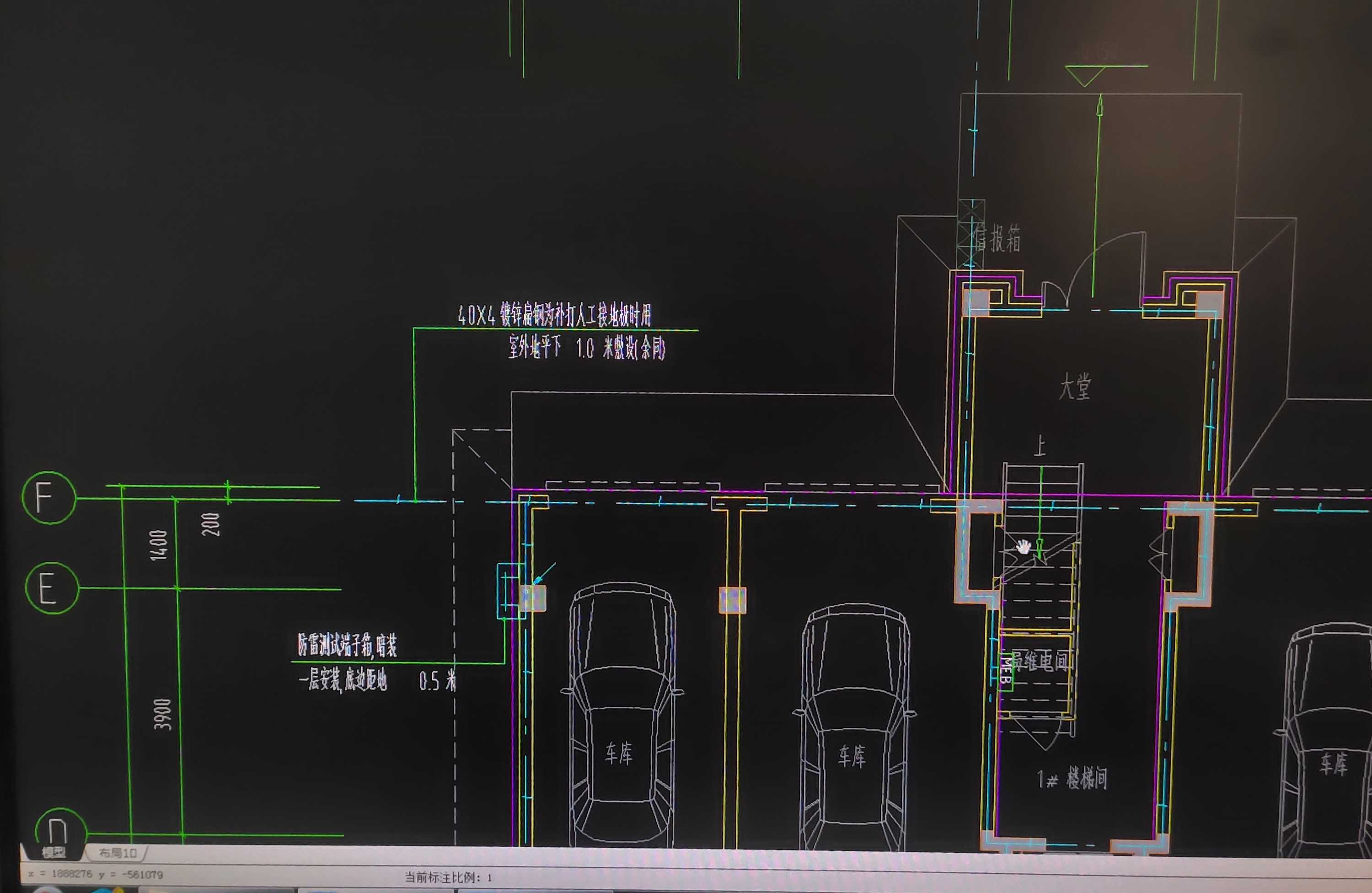The image size is (1372, 893).
Task: Click the 上 stair direction label
Action: (1040, 446)
